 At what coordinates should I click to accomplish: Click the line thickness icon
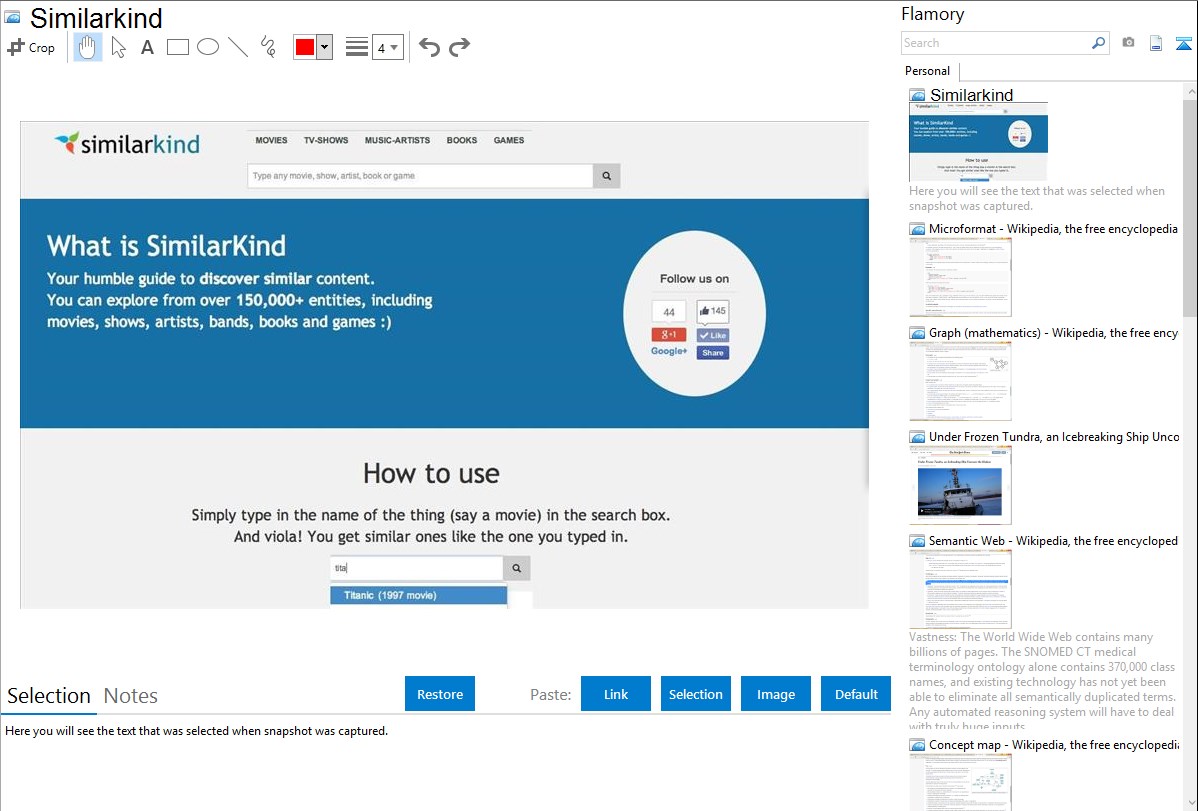click(x=357, y=47)
